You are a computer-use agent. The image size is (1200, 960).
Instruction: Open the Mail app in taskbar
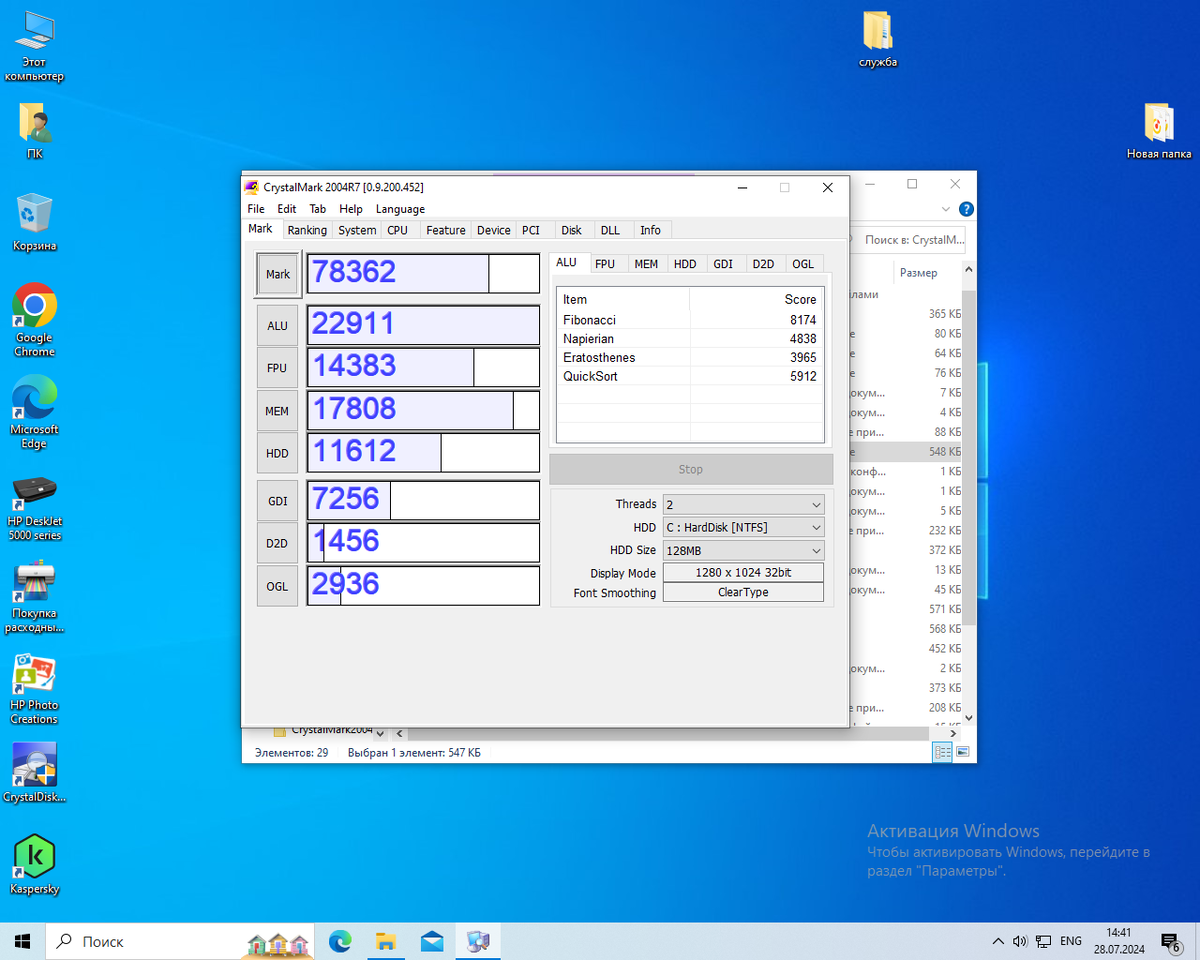[x=432, y=941]
